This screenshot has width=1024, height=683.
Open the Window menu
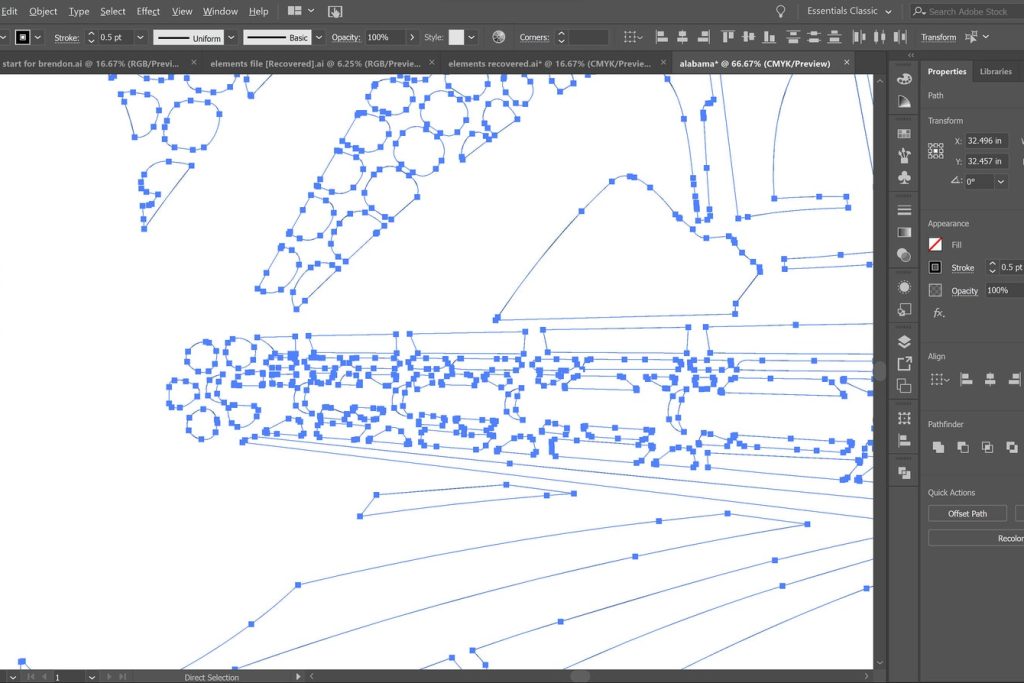220,11
